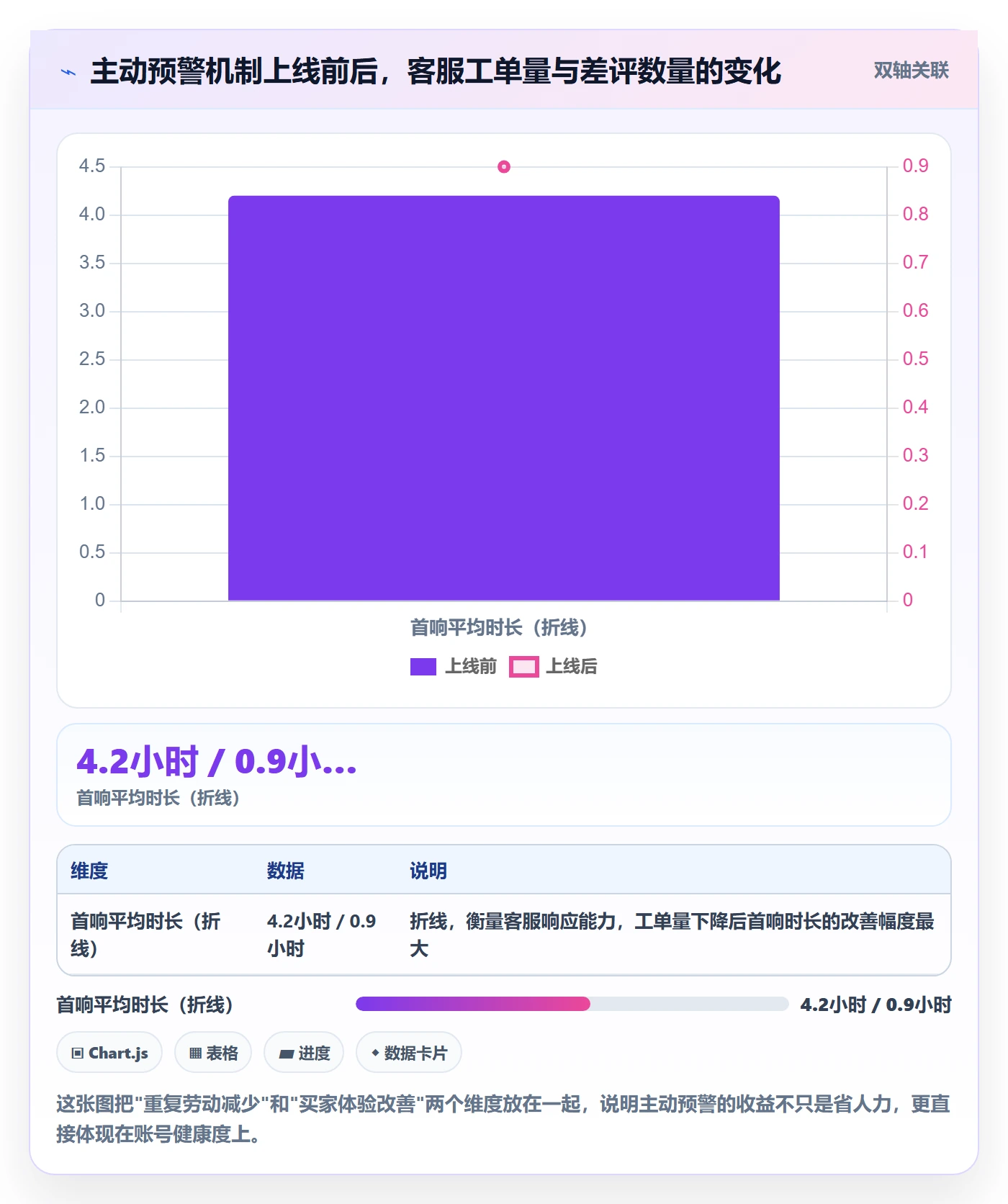Click the 数据 column header
The height and width of the screenshot is (1204, 1008).
tap(286, 871)
